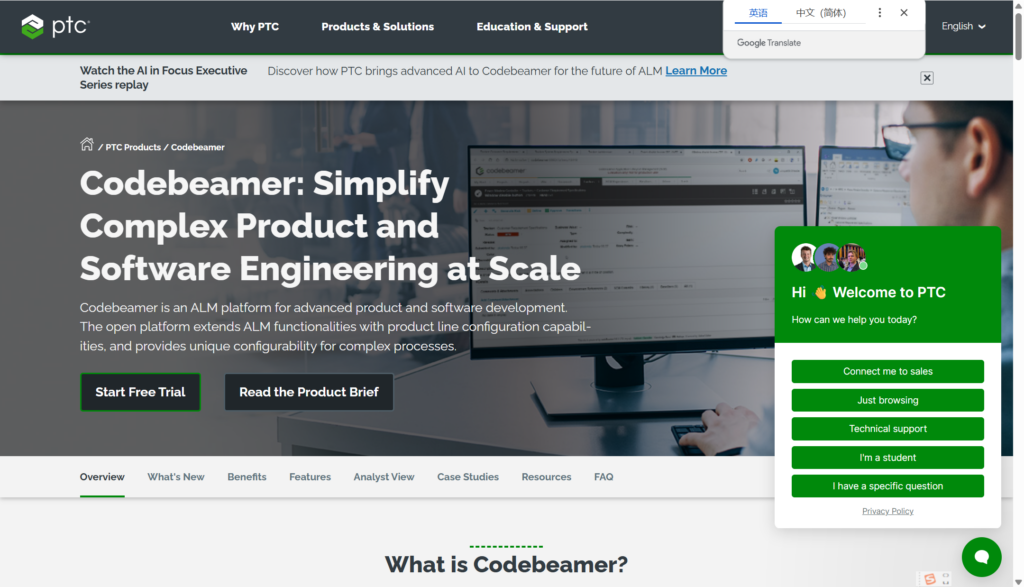Click the page's vertical scrollbar down arrow

[x=1018, y=581]
